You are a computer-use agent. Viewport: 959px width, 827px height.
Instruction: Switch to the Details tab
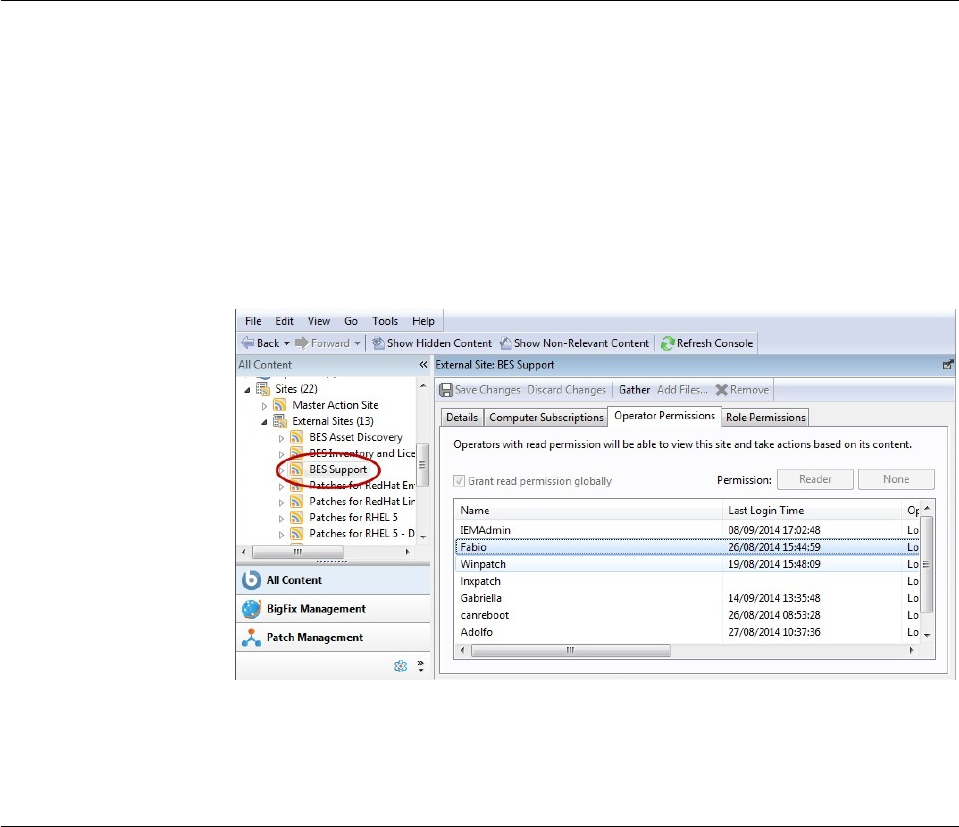(462, 417)
